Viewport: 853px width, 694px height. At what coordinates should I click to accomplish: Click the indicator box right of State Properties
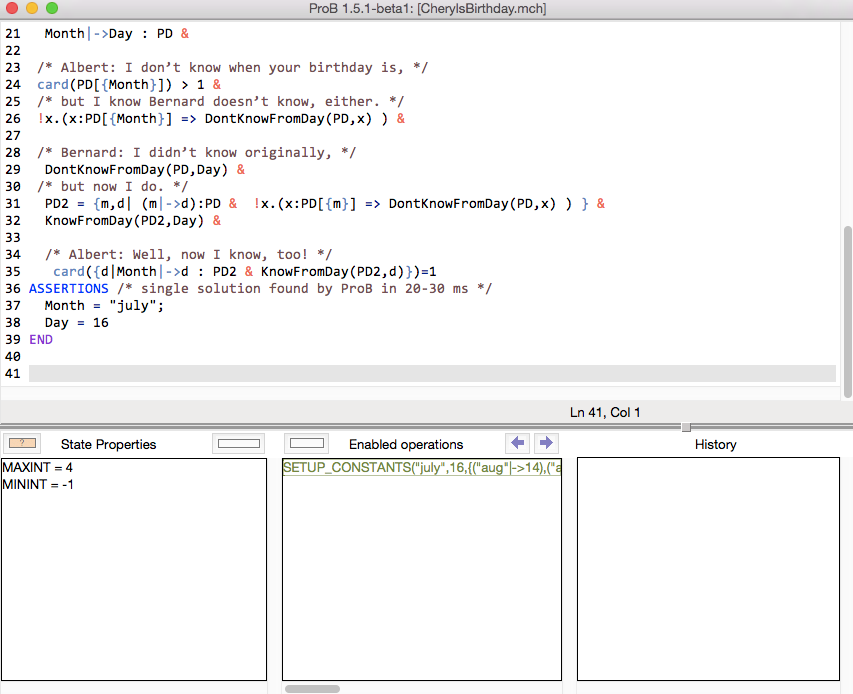tap(239, 443)
